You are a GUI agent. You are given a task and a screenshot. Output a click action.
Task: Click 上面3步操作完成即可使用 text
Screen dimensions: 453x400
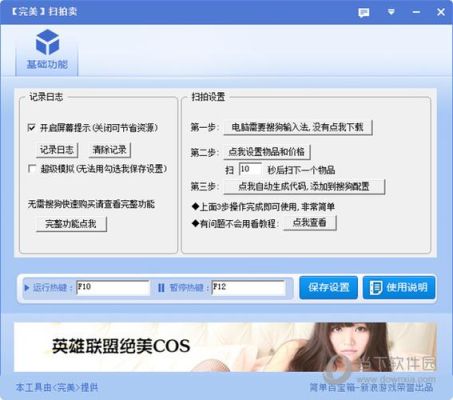click(x=263, y=207)
